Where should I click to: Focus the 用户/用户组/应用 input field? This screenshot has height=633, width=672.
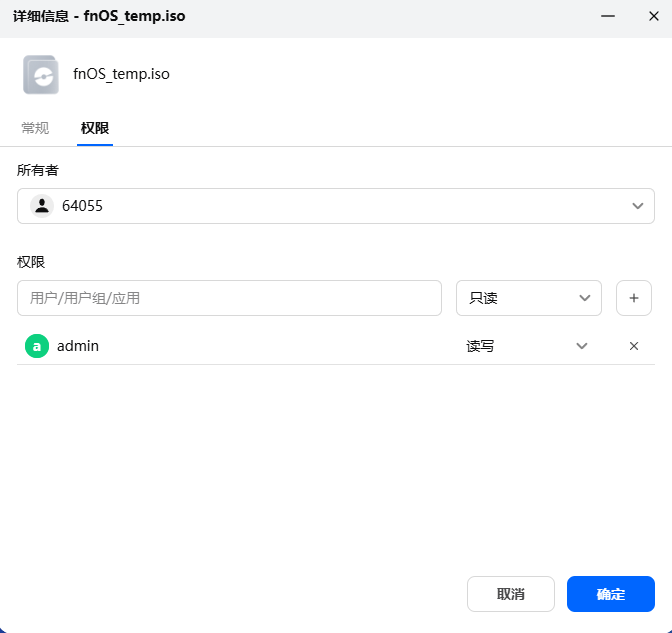coord(229,298)
